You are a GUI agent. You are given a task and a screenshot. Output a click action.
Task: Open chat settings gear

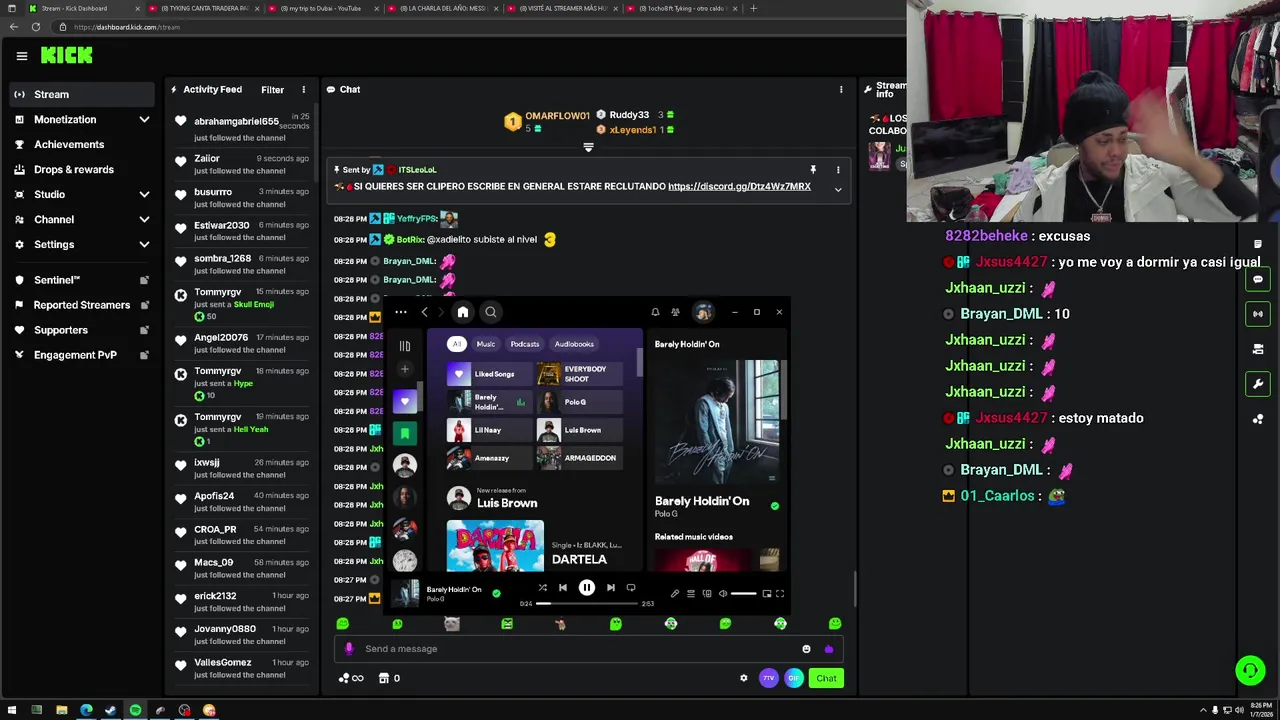pyautogui.click(x=743, y=678)
